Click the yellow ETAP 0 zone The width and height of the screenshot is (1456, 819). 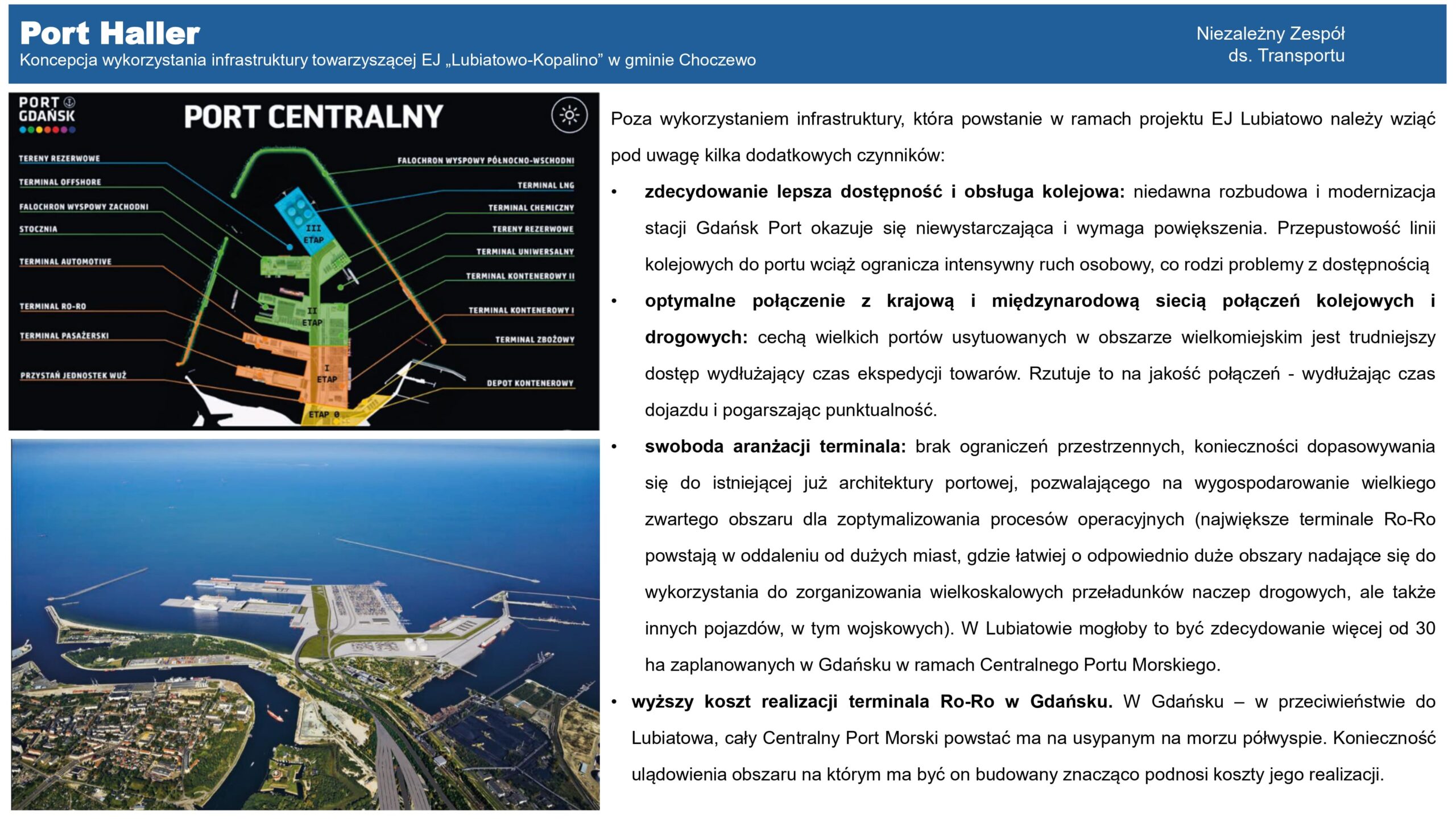[324, 415]
